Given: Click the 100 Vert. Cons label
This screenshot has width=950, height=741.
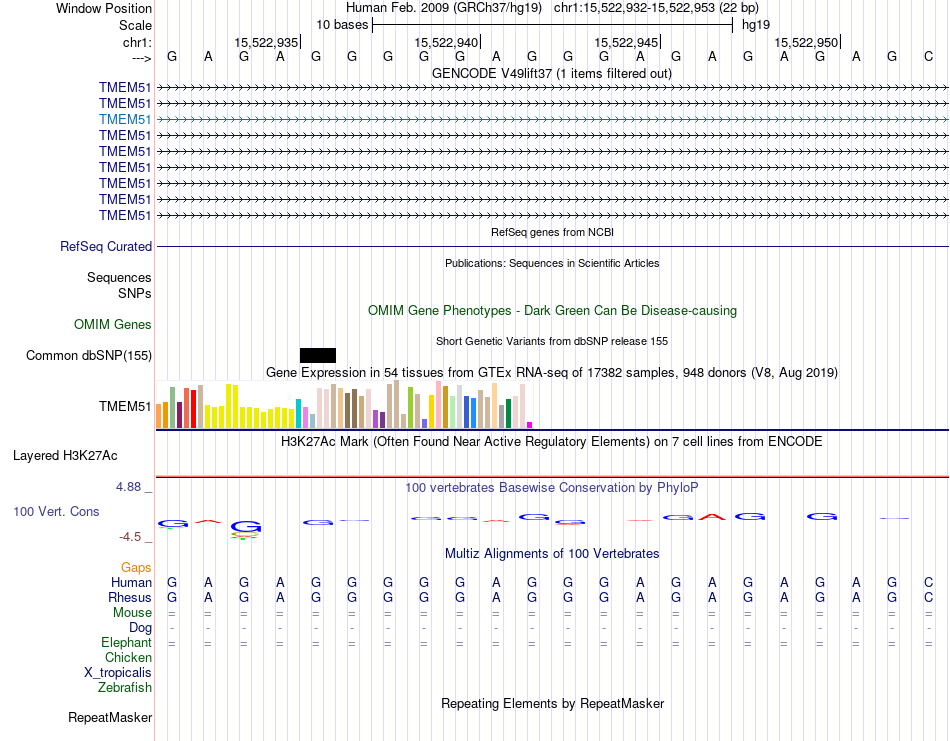Looking at the screenshot, I should [x=56, y=512].
